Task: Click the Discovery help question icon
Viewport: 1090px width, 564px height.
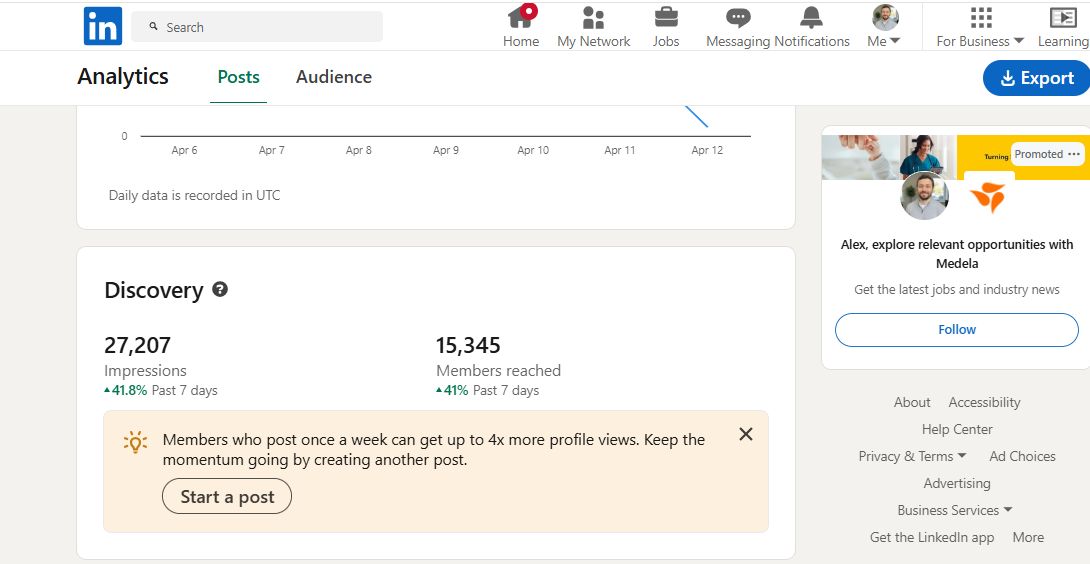Action: 220,289
